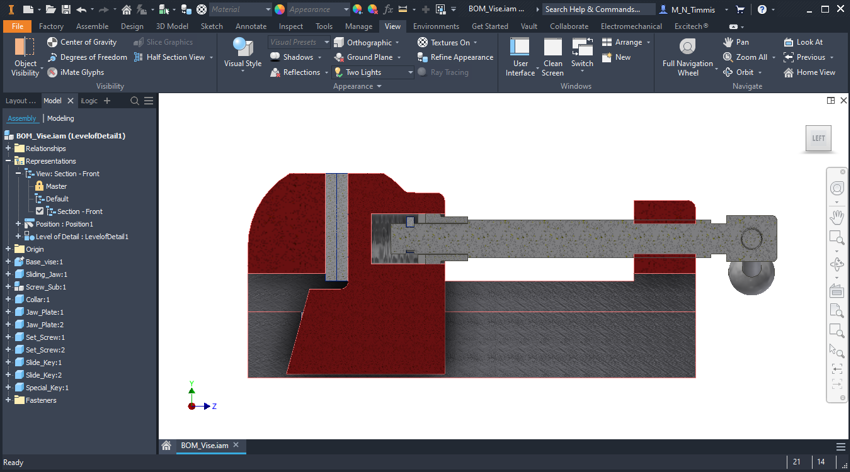The width and height of the screenshot is (850, 472).
Task: Return to Home View
Action: [809, 72]
